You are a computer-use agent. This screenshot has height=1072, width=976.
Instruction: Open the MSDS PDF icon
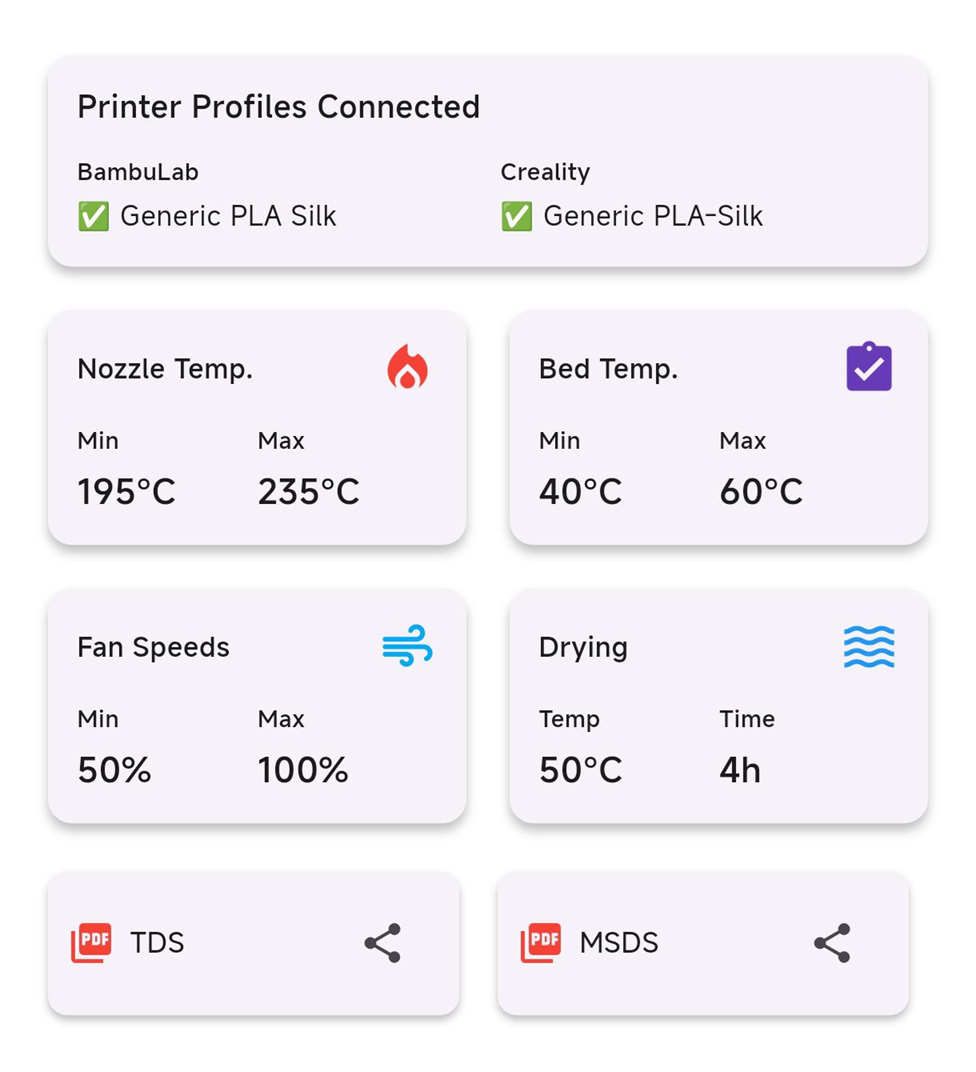[540, 943]
